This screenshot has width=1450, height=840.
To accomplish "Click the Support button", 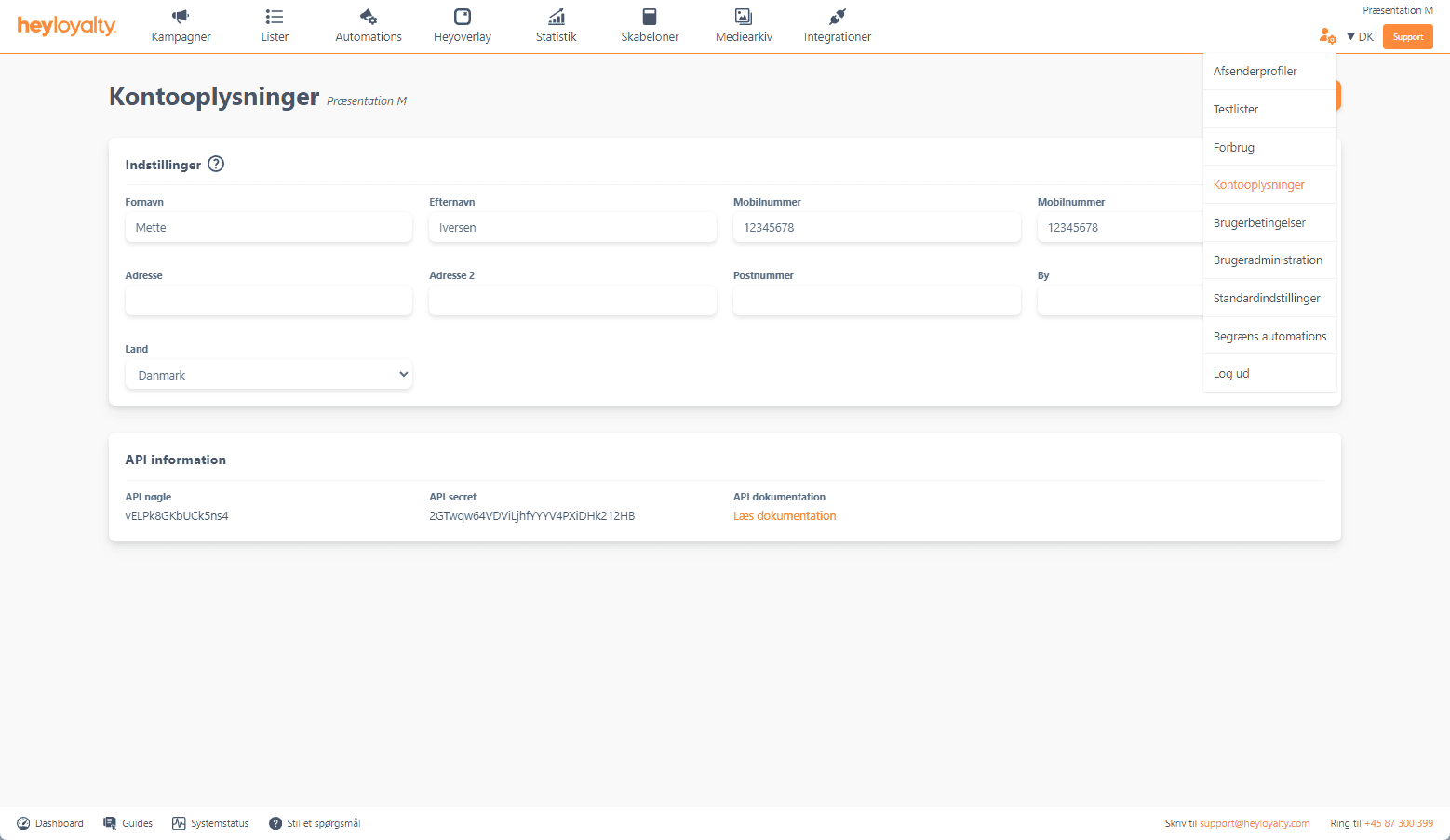I will (1407, 36).
